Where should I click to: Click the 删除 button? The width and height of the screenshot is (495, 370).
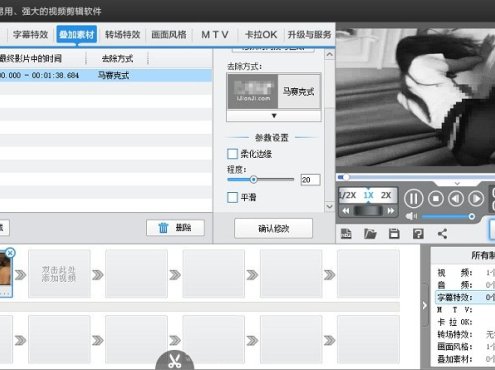pyautogui.click(x=175, y=228)
